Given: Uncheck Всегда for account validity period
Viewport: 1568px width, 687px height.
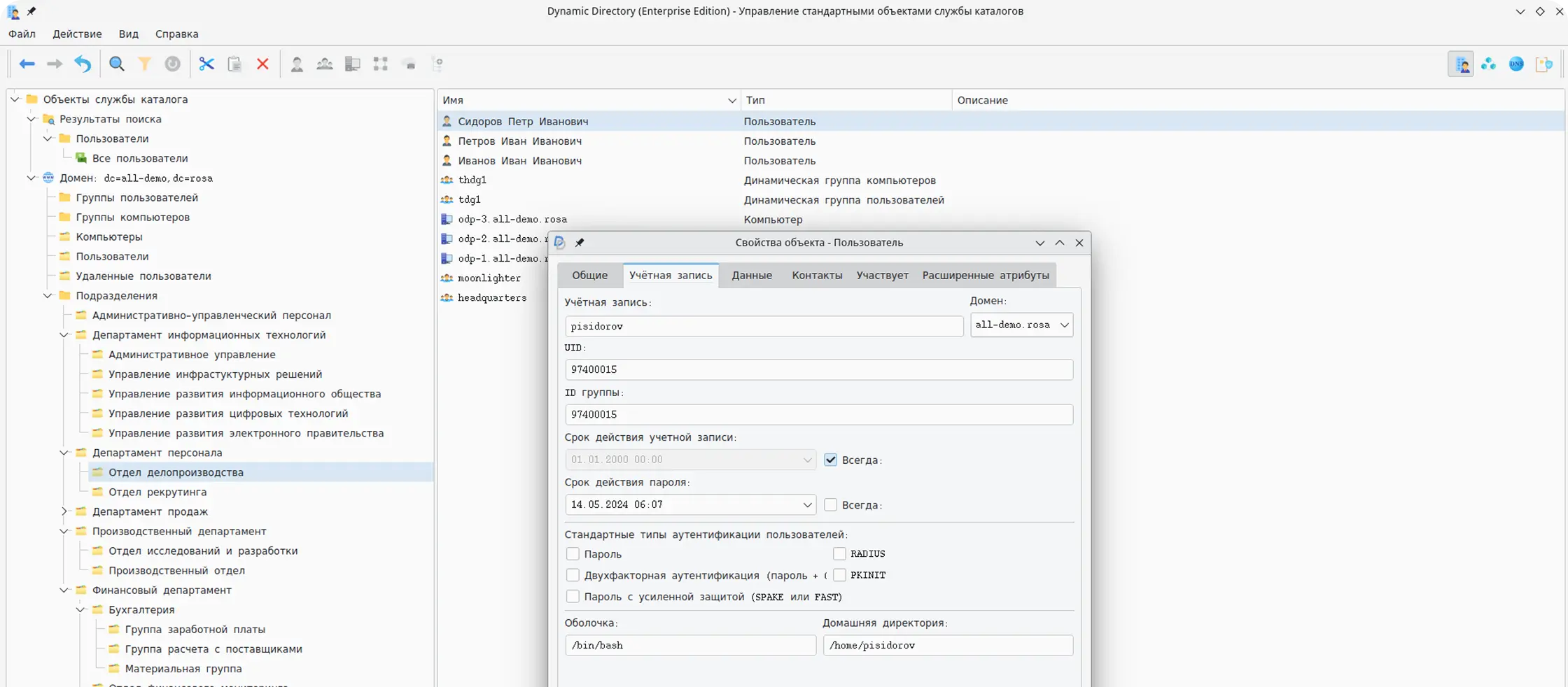Looking at the screenshot, I should tap(830, 460).
